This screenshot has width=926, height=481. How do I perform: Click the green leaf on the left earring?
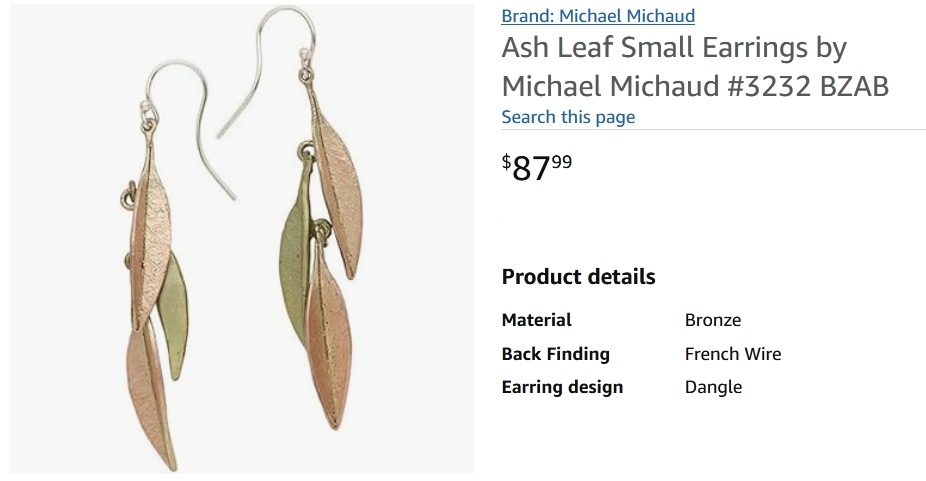(173, 317)
